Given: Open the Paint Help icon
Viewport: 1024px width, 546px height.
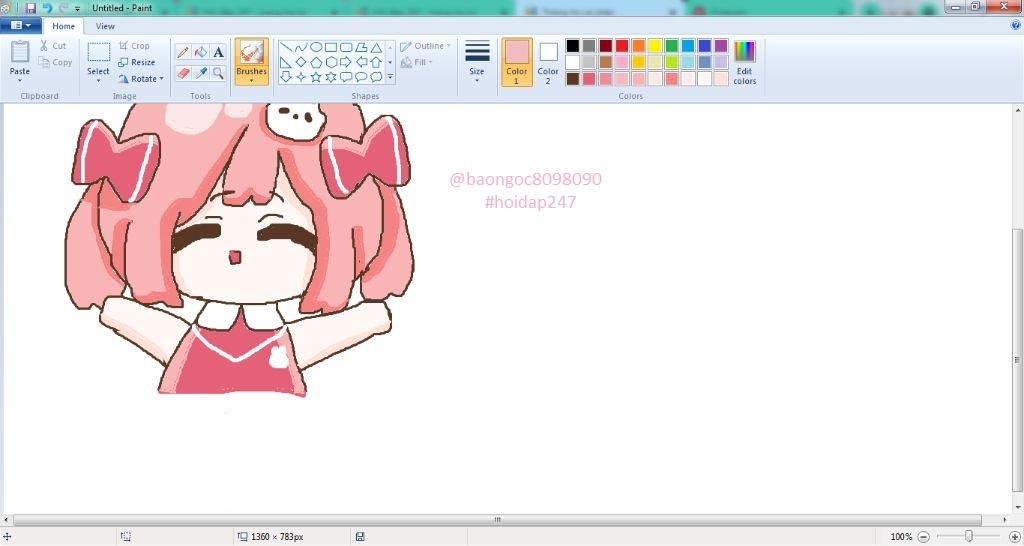Looking at the screenshot, I should (x=1016, y=26).
